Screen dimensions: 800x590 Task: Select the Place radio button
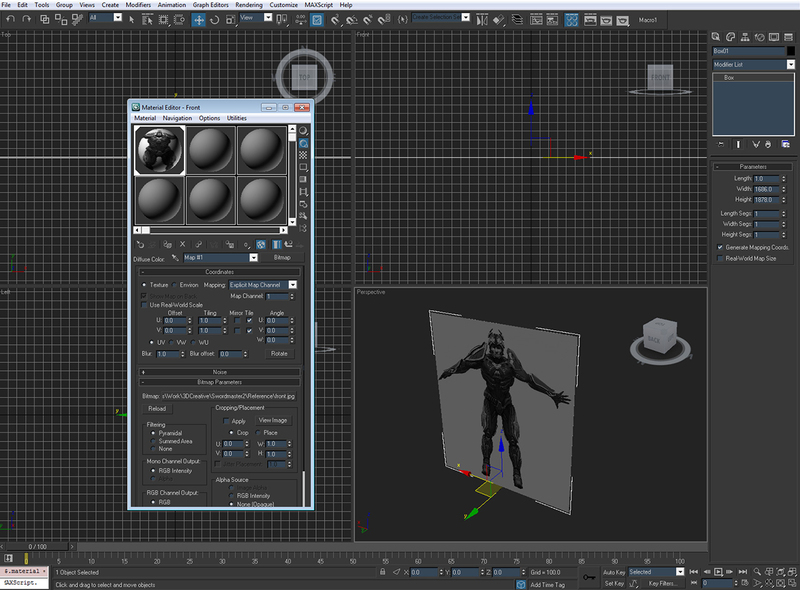pyautogui.click(x=258, y=432)
